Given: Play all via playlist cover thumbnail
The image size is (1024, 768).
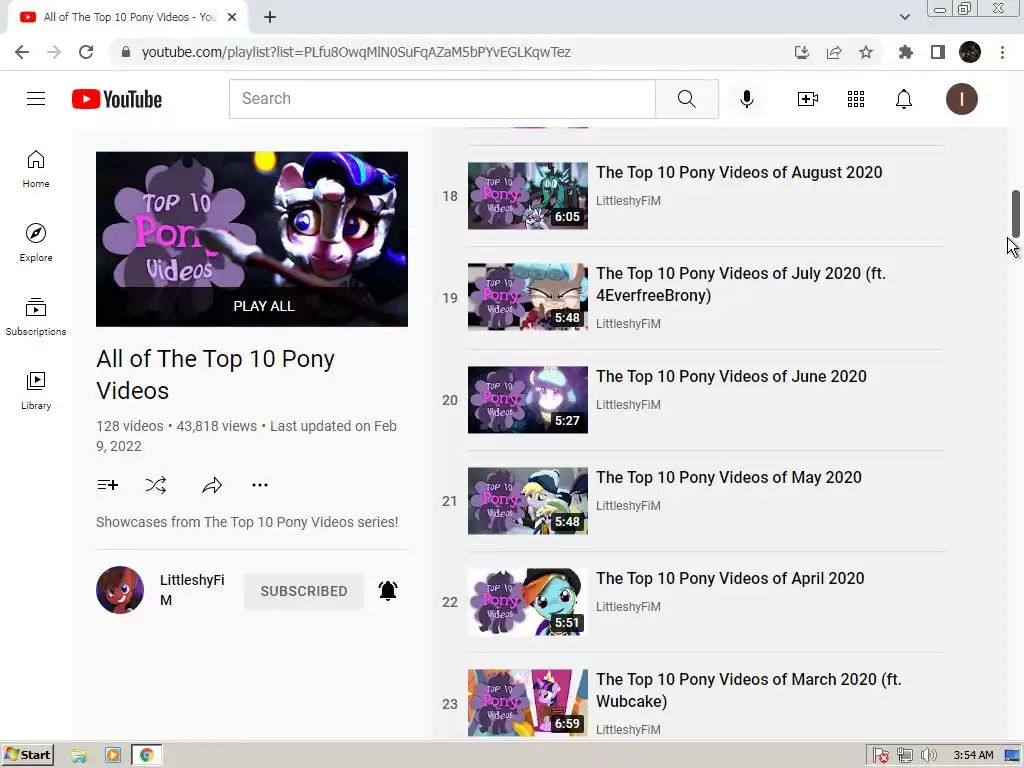Looking at the screenshot, I should [252, 239].
